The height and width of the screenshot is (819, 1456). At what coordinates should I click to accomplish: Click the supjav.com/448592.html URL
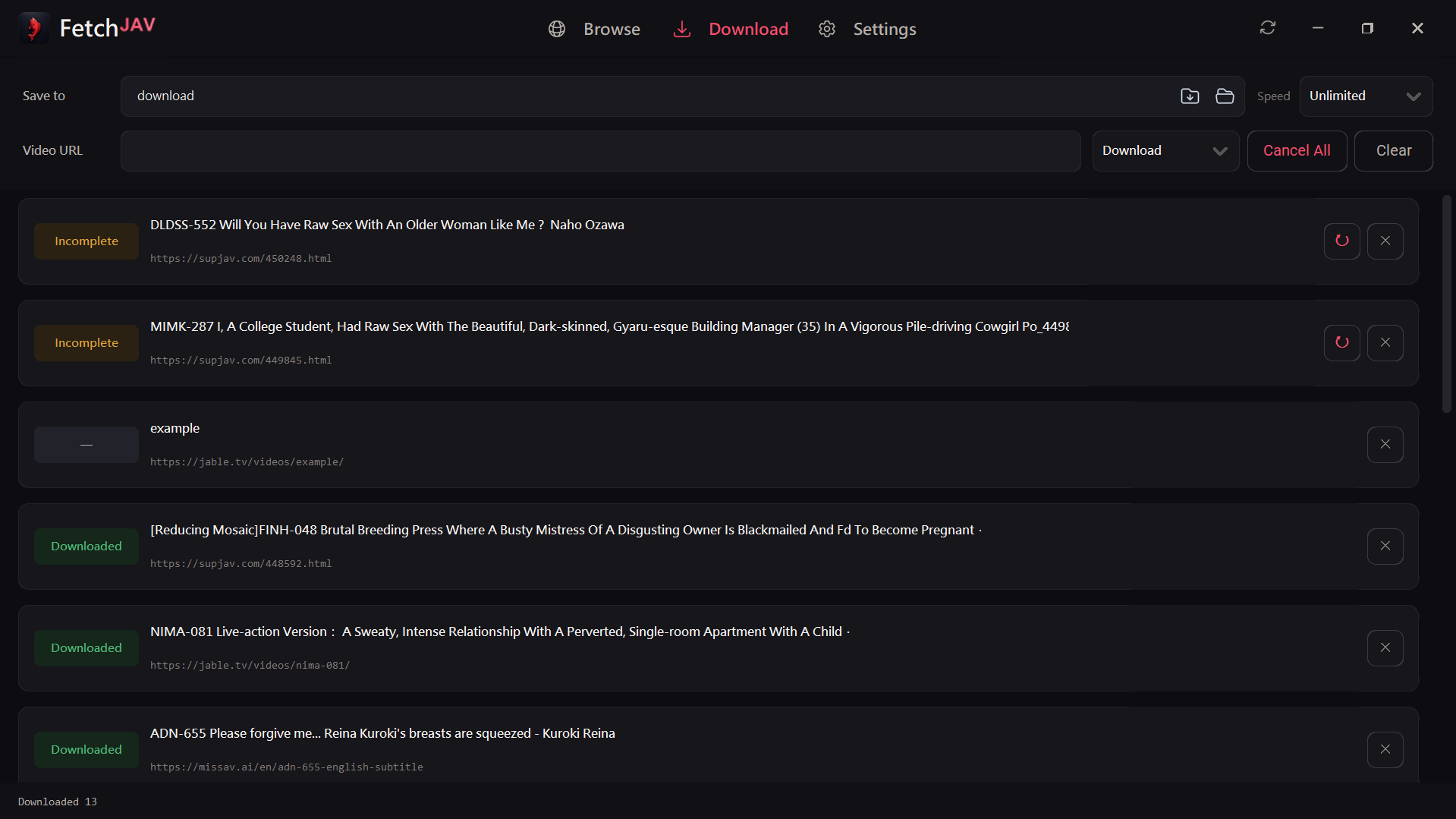[241, 564]
